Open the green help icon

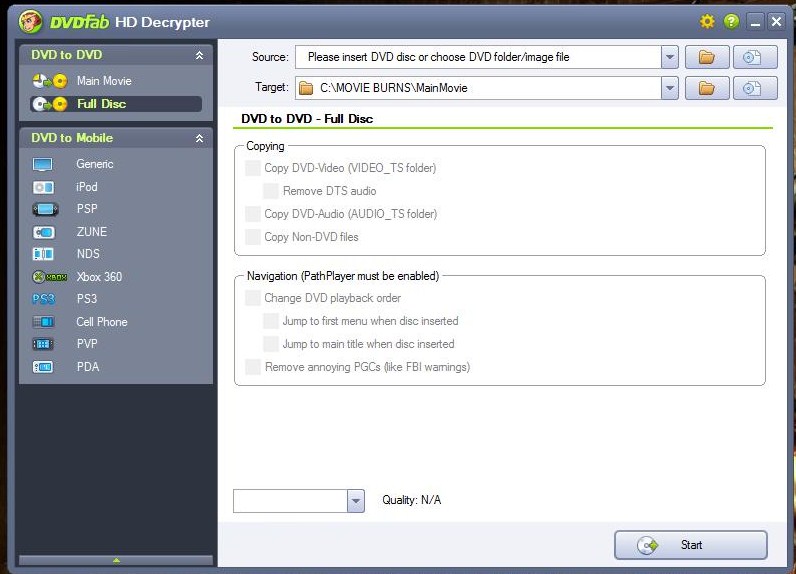(731, 21)
